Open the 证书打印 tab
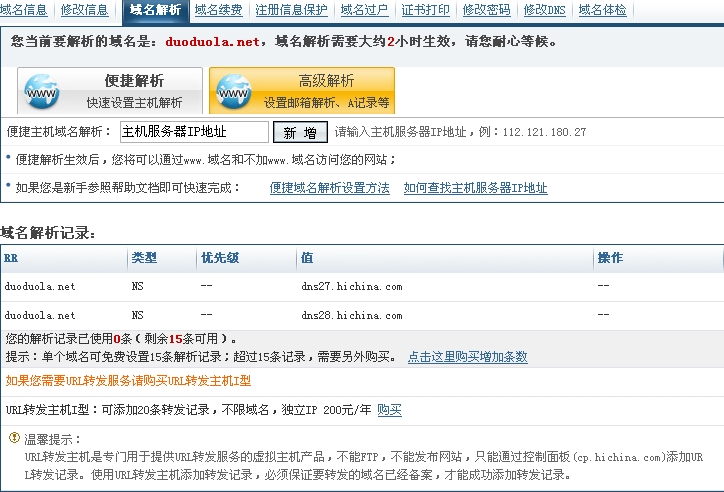Viewport: 724px width, 492px height. click(425, 10)
